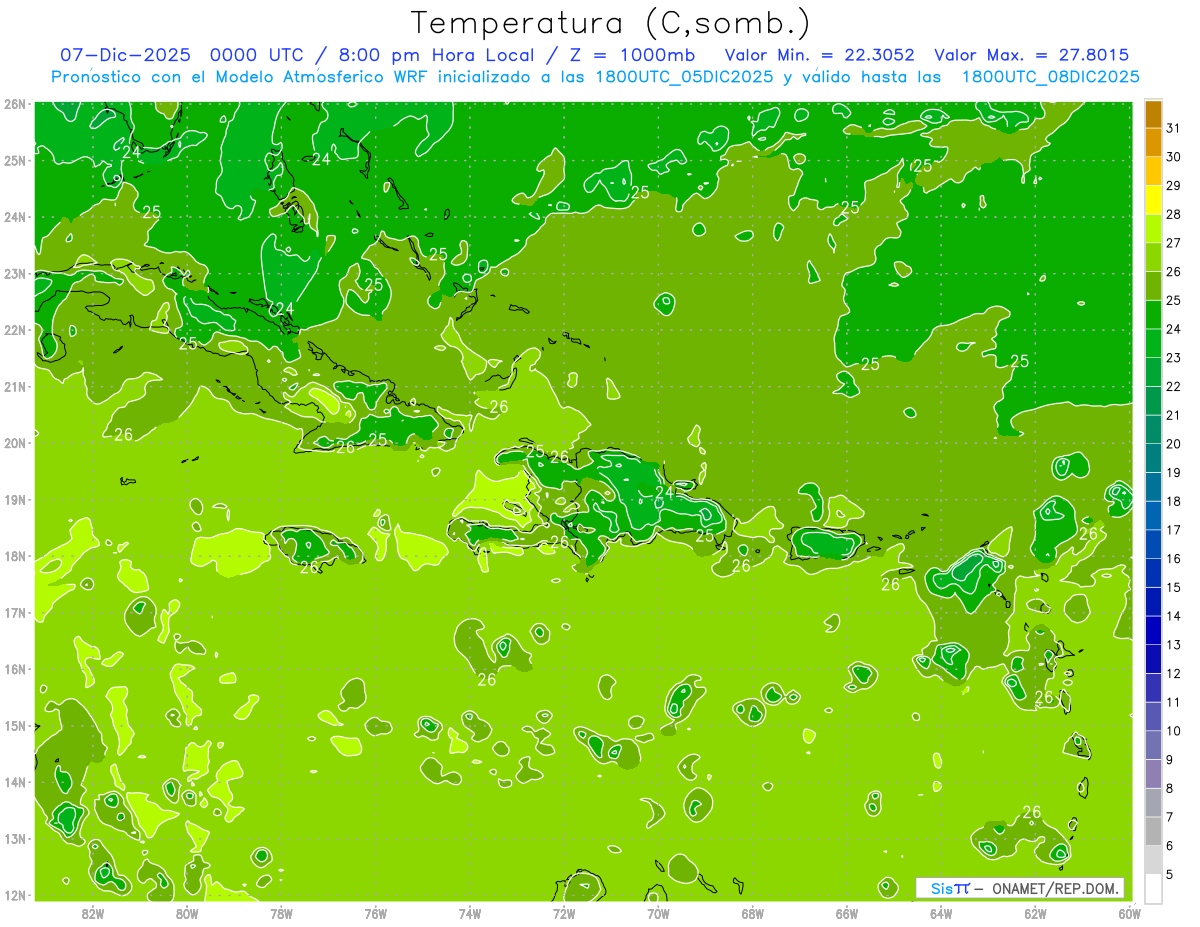Image resolution: width=1200 pixels, height=927 pixels.
Task: Click the legend swatch between 30 and 31
Action: 1153,142
